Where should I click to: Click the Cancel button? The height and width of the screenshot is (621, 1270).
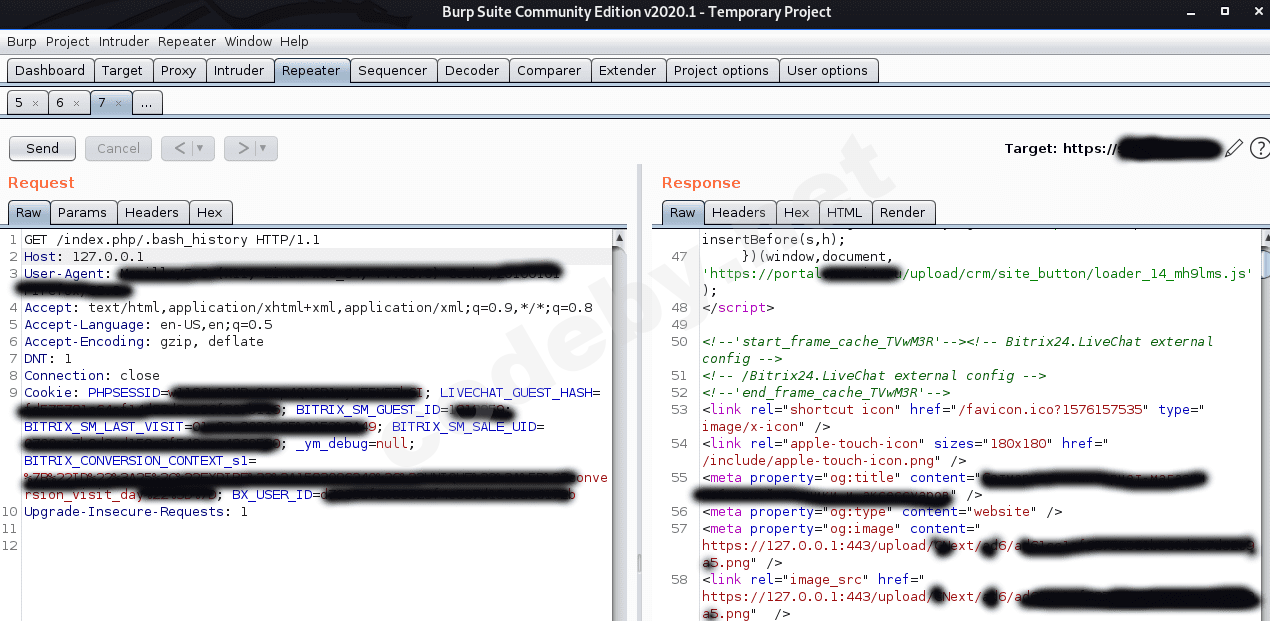click(118, 148)
